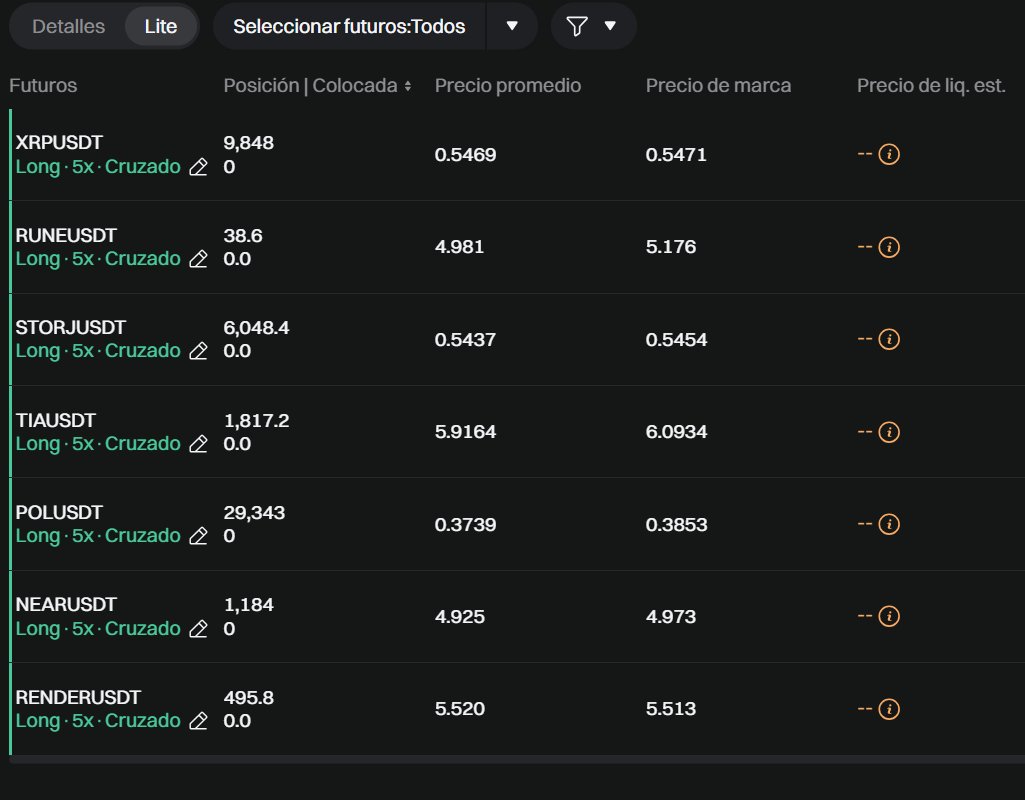Screen dimensions: 1025x800
Task: Open NEARUSDT futures pair
Action: tap(66, 605)
